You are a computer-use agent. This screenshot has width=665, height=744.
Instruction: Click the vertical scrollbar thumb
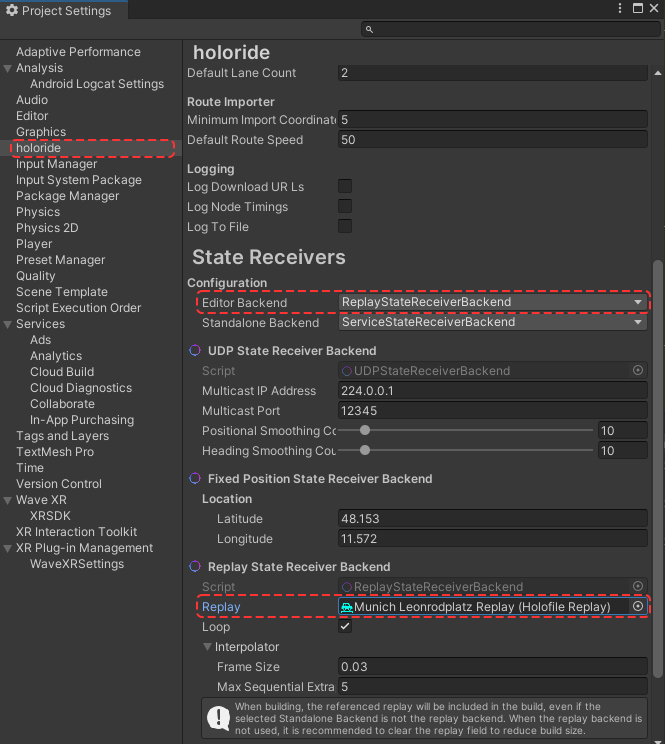pos(657,469)
